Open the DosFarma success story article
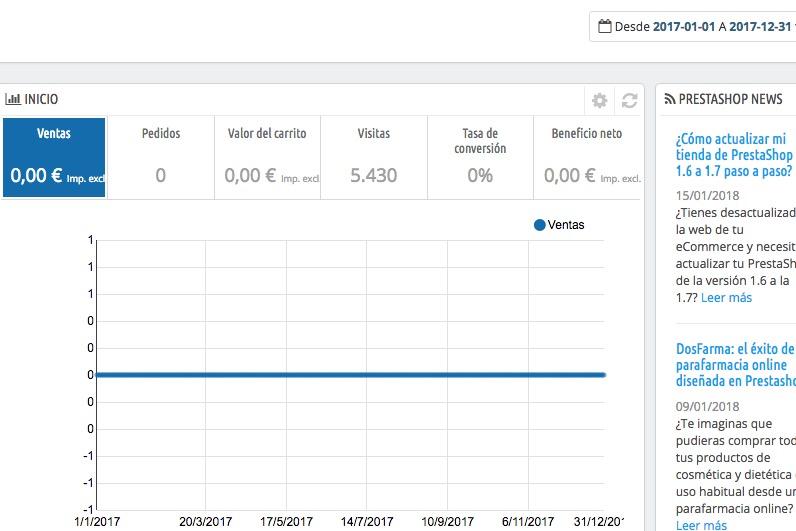Viewport: 796px width, 531px height. click(x=734, y=364)
